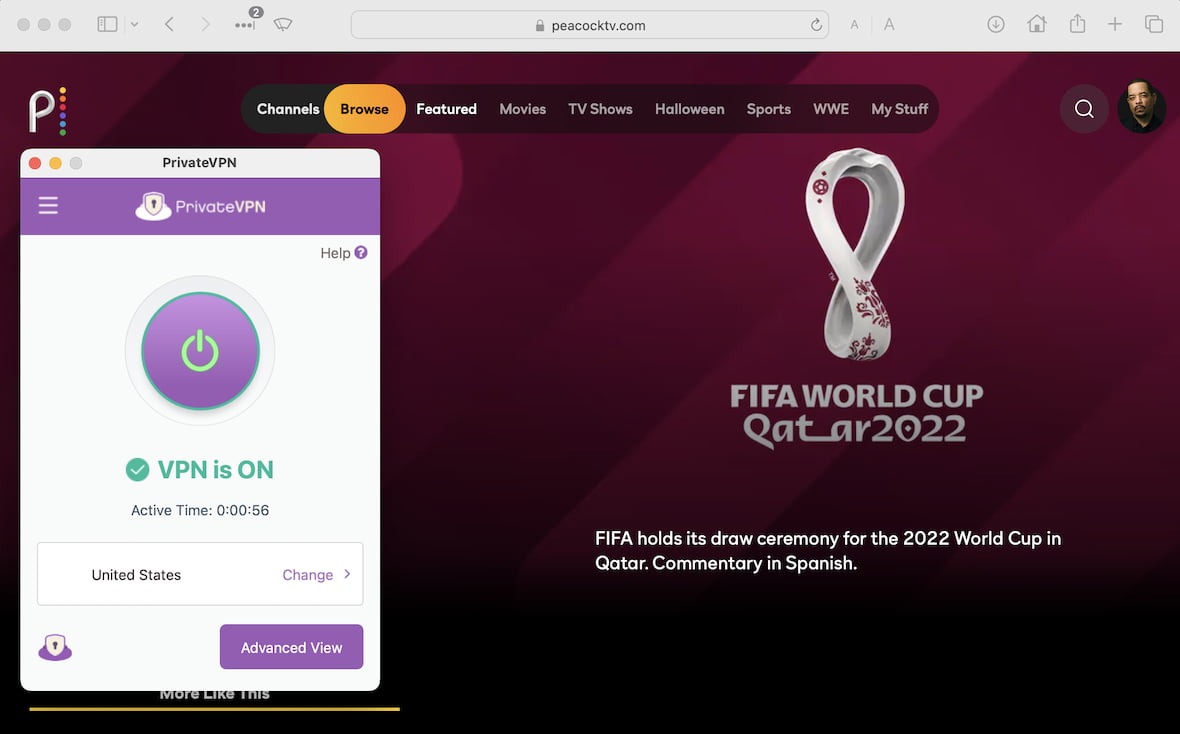Reload the page in Safari
Image resolution: width=1180 pixels, height=734 pixels.
click(816, 25)
